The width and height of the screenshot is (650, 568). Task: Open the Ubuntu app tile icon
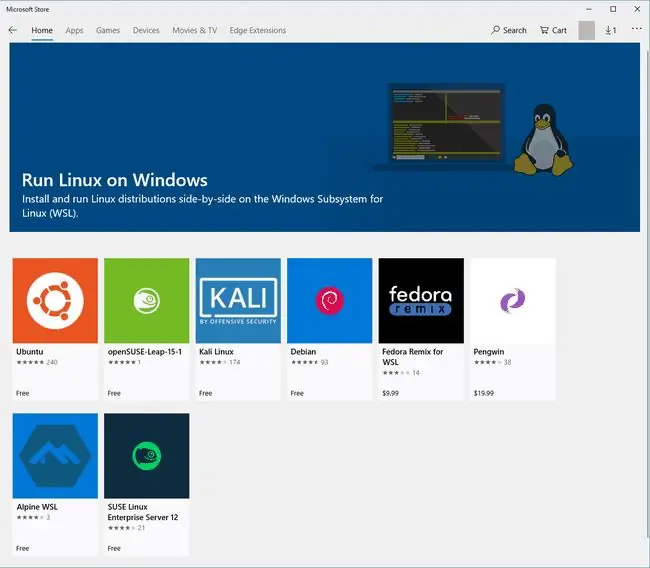click(x=55, y=301)
